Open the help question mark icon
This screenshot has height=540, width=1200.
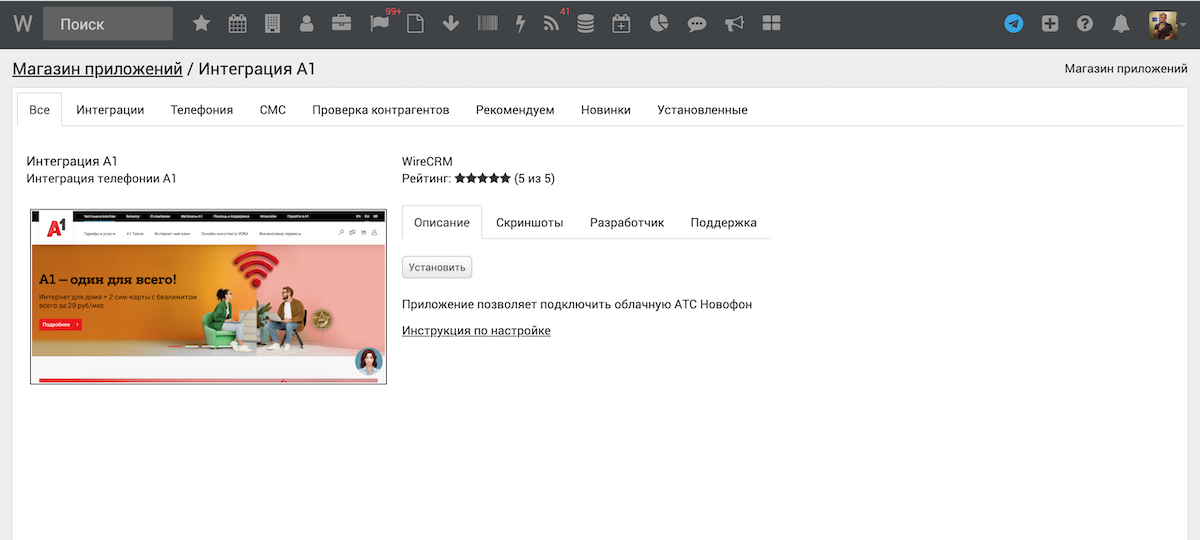click(1085, 24)
